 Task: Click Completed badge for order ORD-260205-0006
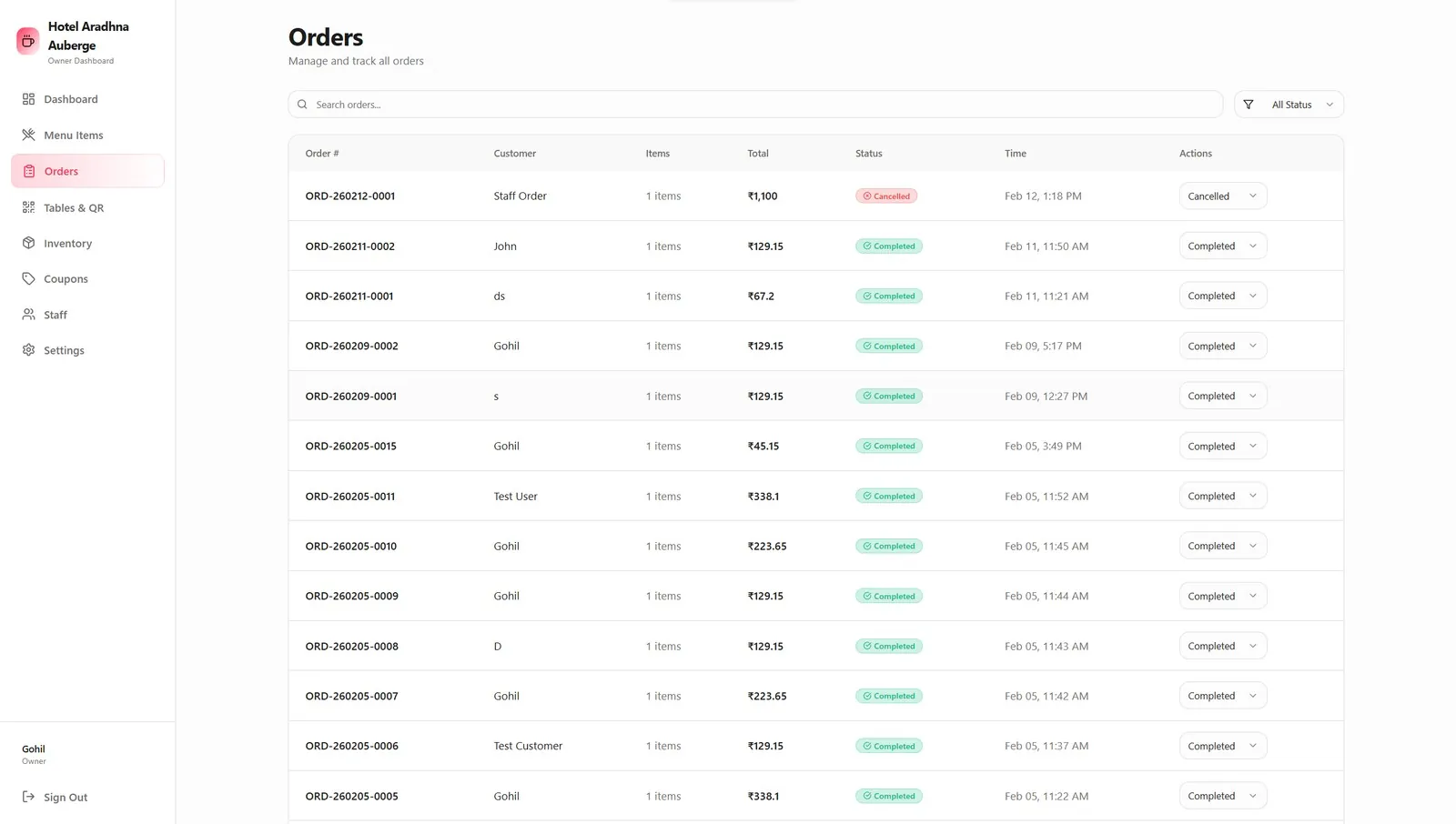(x=889, y=746)
